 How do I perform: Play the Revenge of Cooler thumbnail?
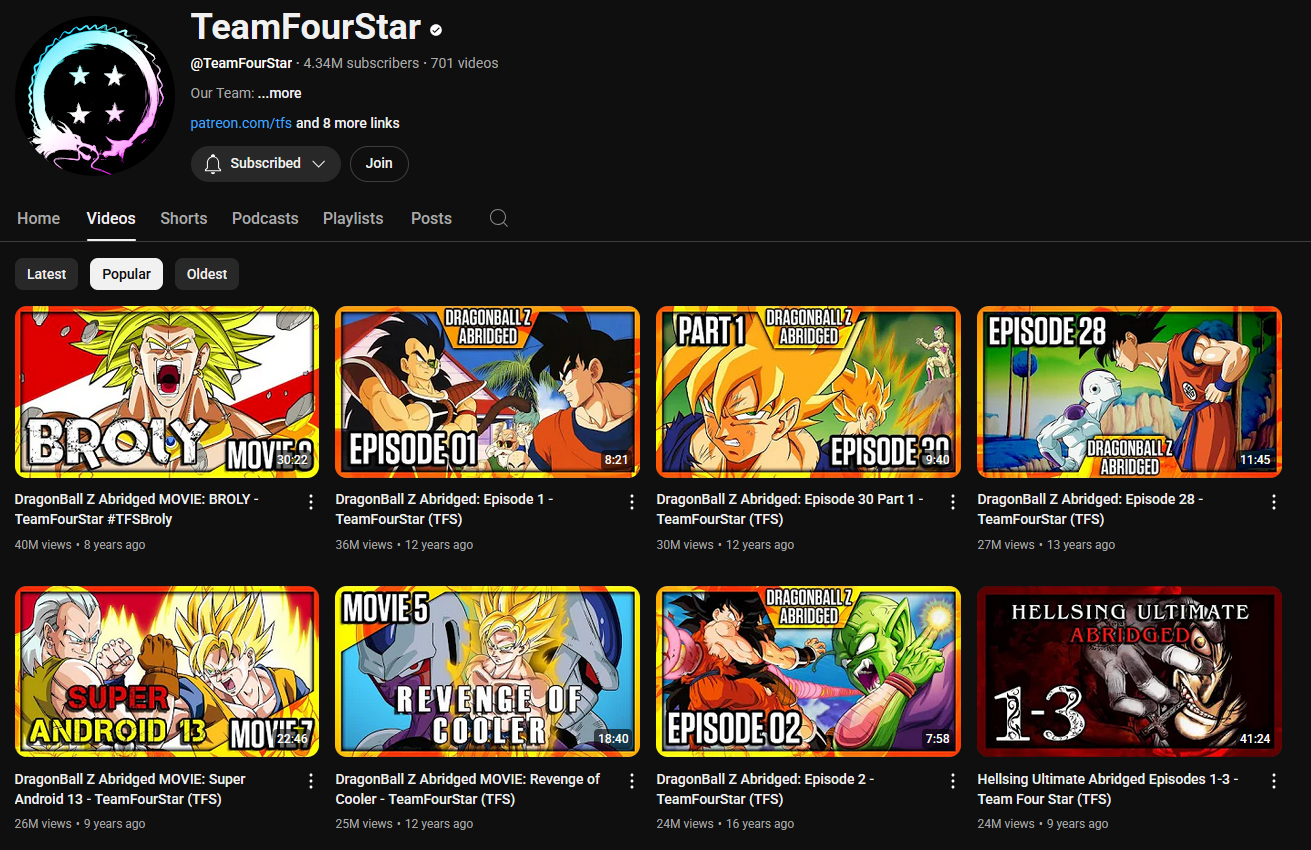488,672
